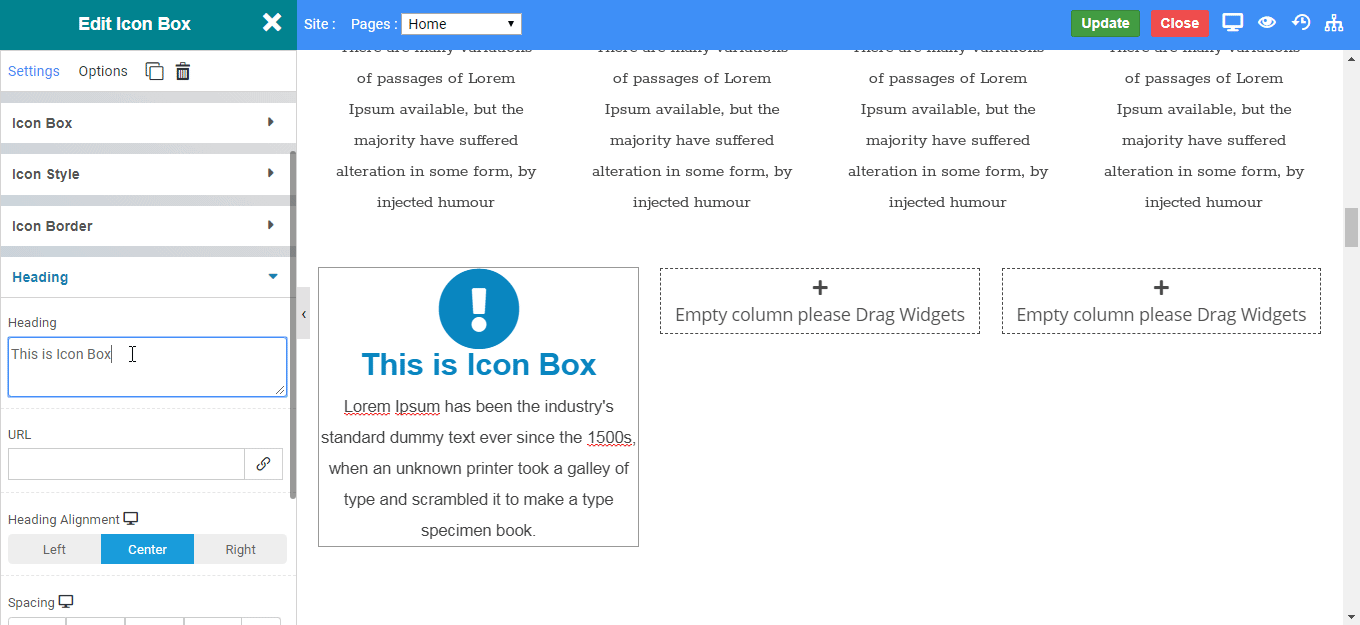Screen dimensions: 1360x625
Task: Click into the URL input field
Action: (x=126, y=464)
